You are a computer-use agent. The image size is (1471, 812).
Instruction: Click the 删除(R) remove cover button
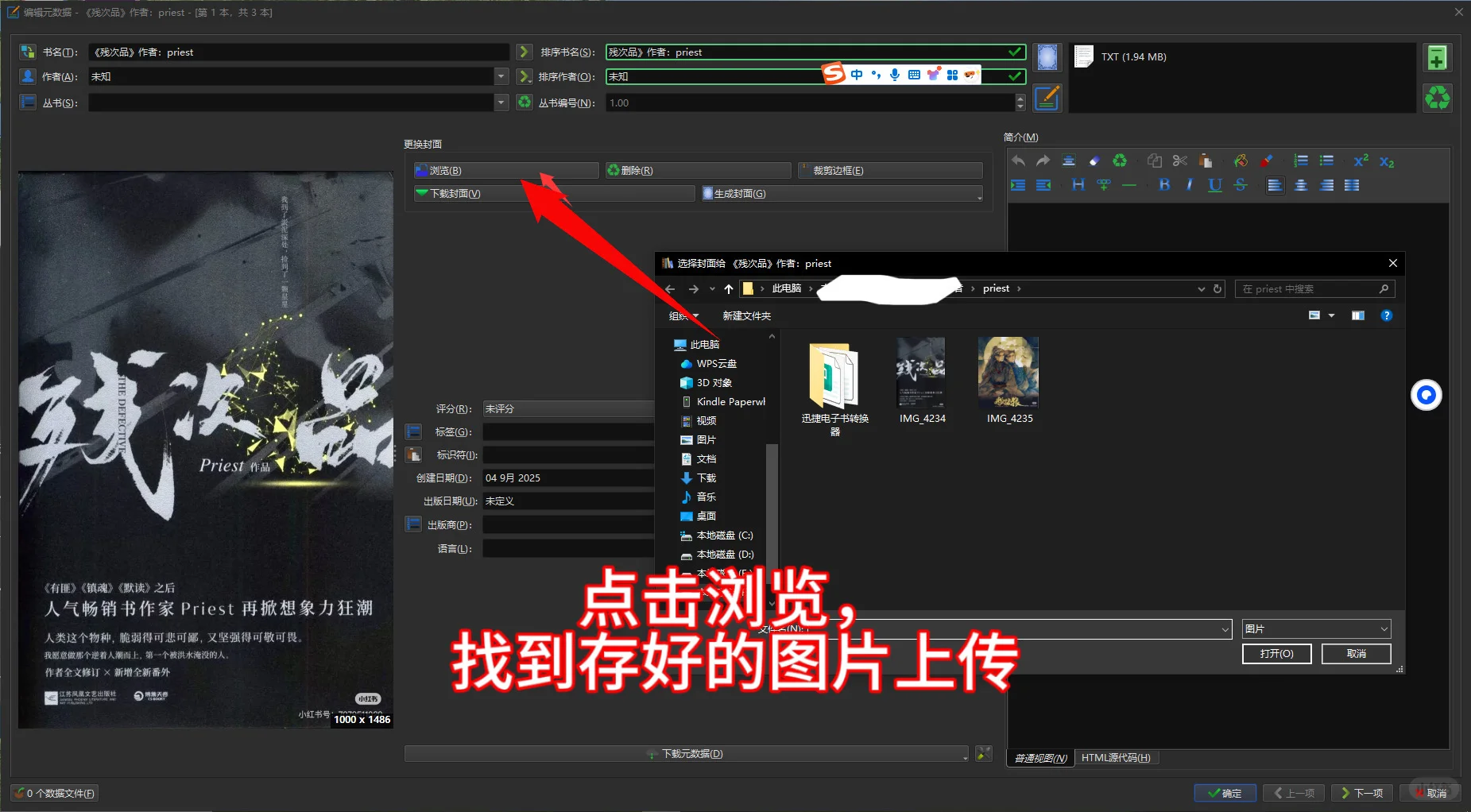698,170
